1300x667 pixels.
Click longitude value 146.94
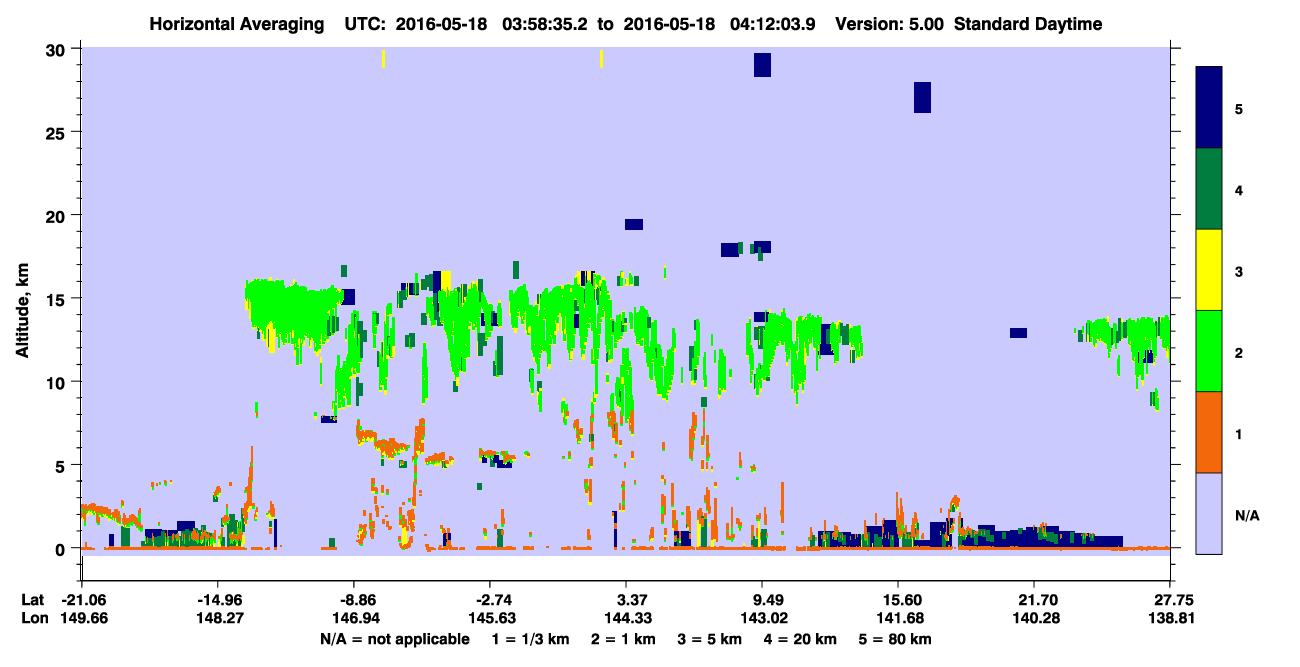point(354,619)
